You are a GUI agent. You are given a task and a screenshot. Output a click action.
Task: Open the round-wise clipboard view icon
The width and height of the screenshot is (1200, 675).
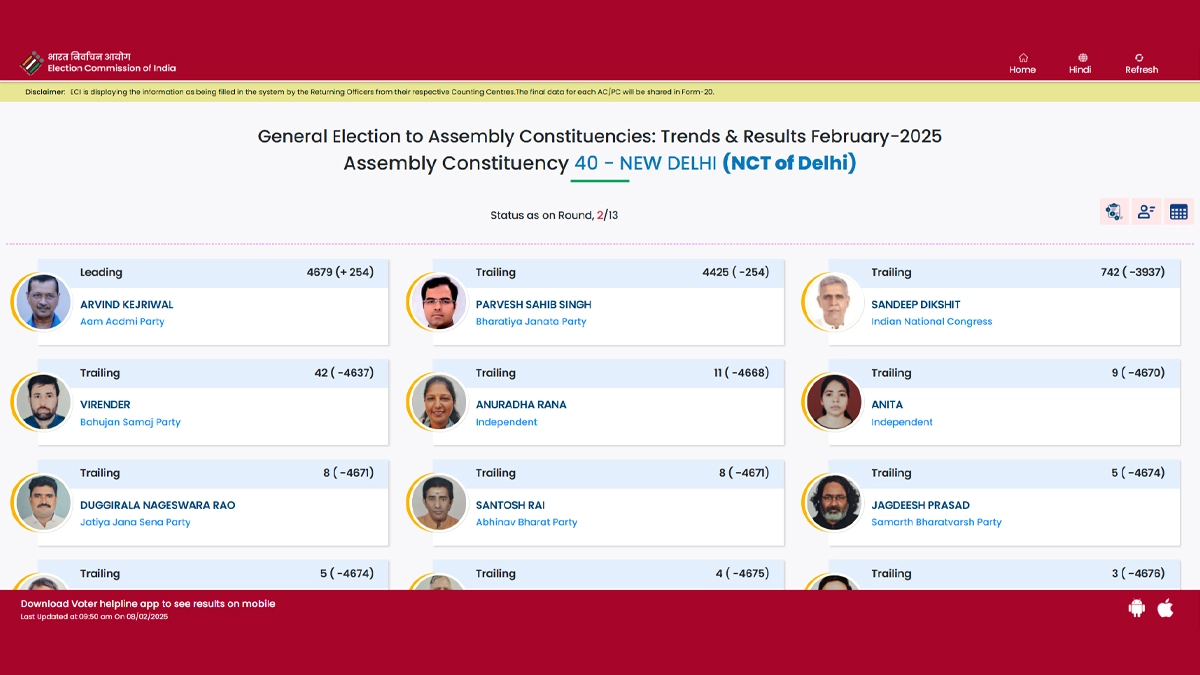pyautogui.click(x=1113, y=212)
